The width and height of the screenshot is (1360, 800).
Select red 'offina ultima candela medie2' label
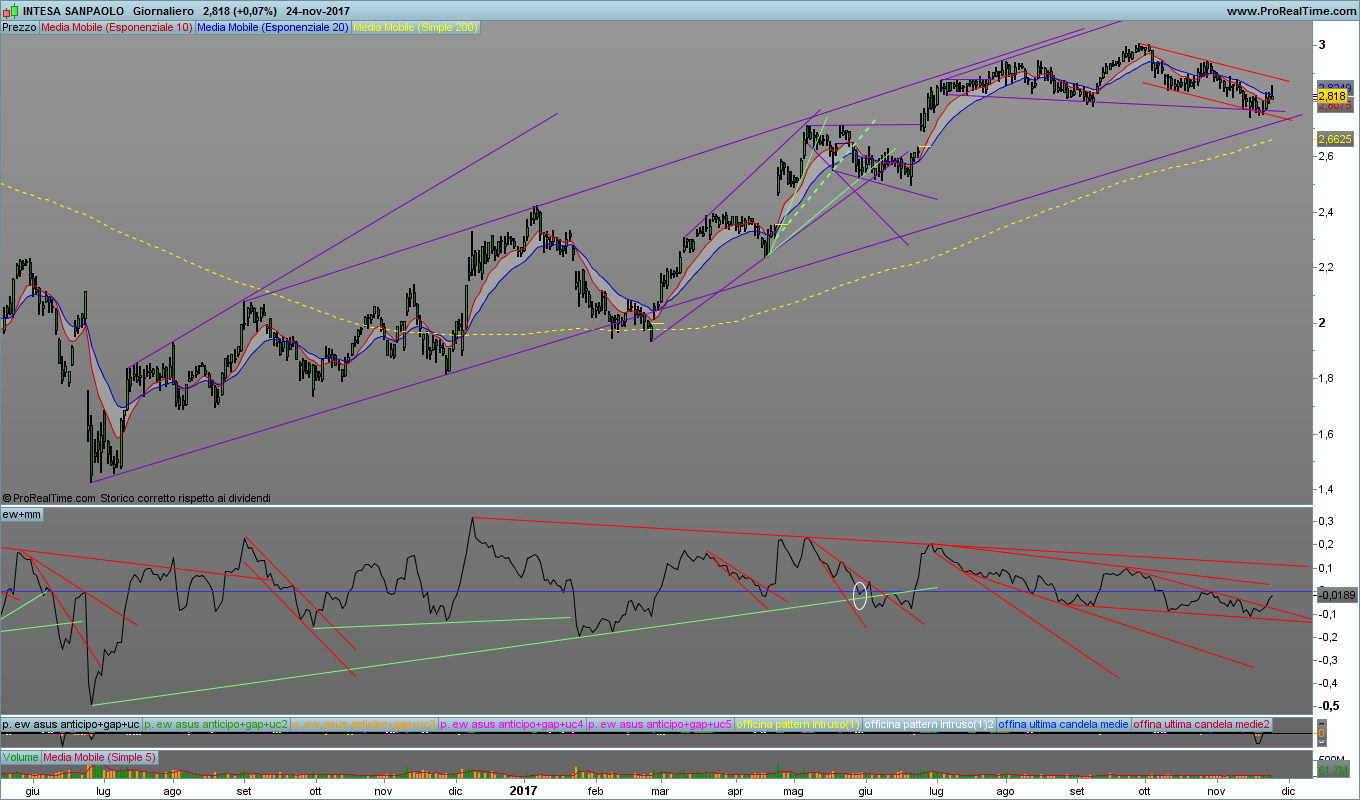pyautogui.click(x=1202, y=724)
